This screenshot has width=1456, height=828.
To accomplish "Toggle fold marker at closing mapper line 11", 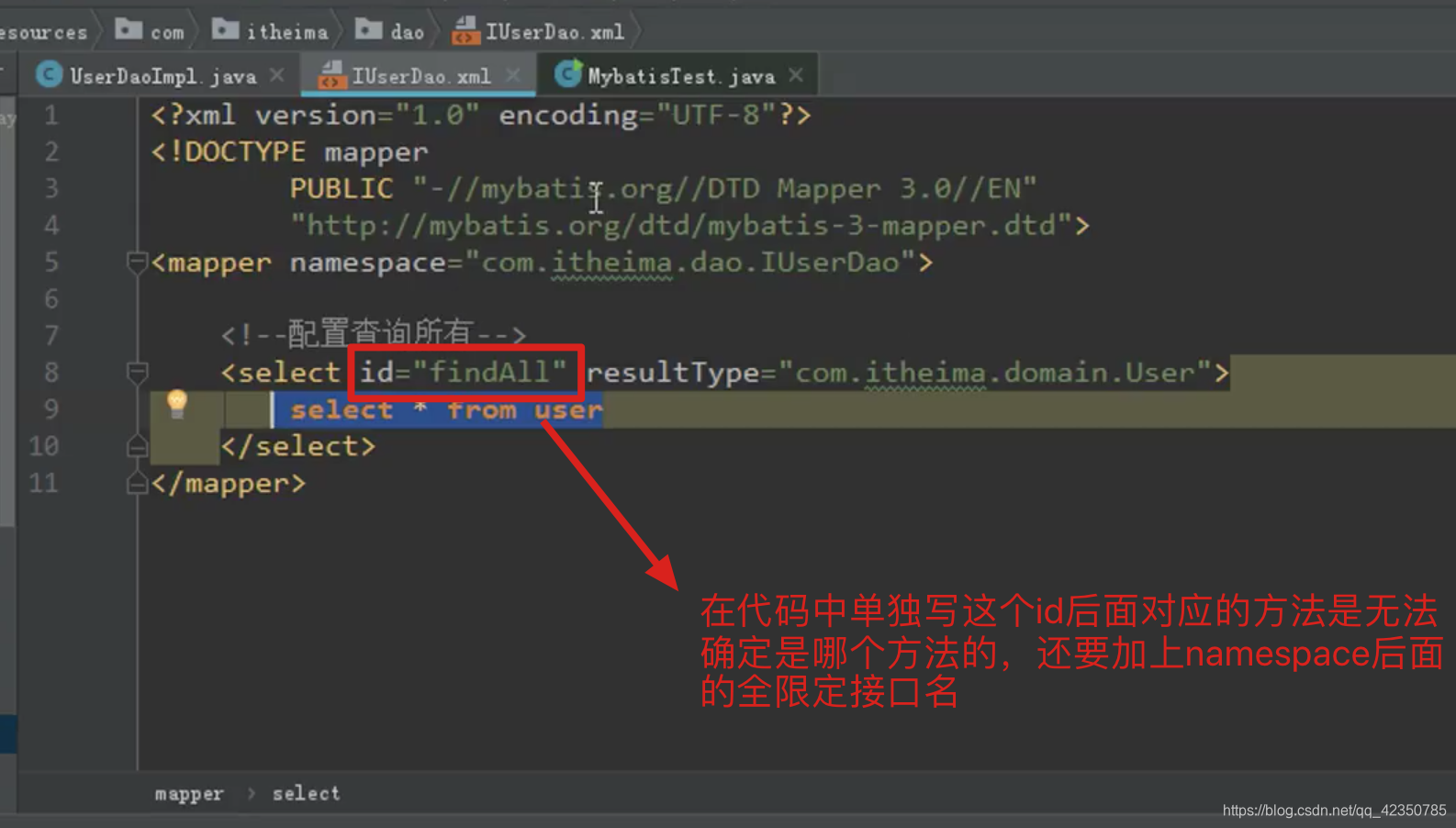I will 137,484.
